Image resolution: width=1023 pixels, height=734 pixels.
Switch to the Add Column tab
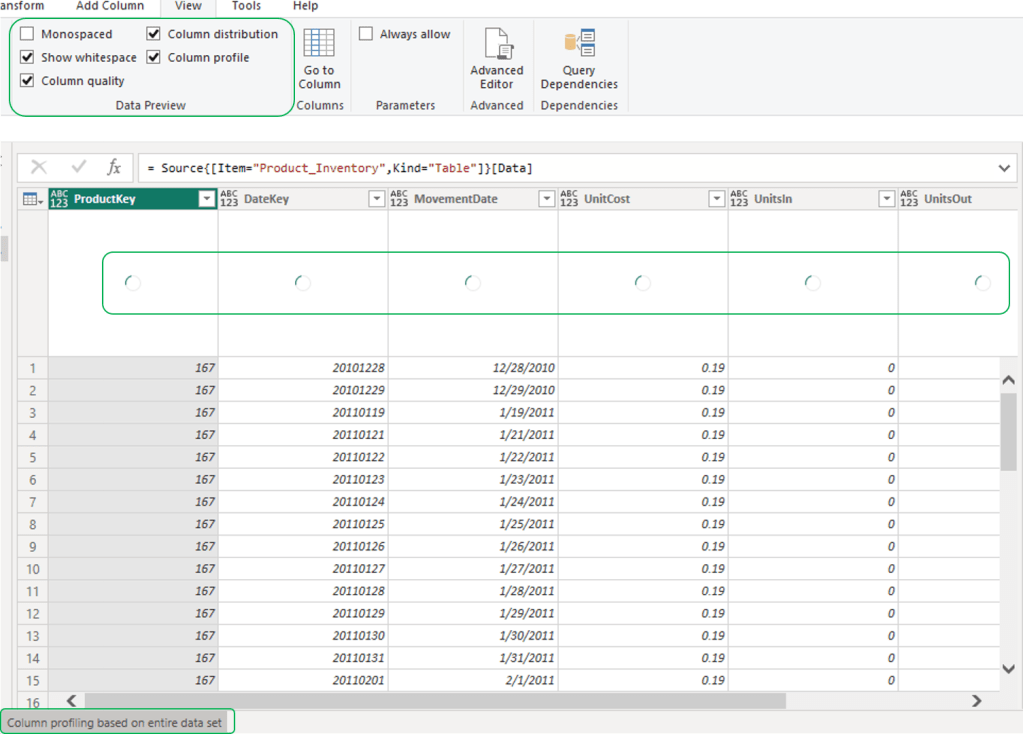tap(110, 6)
